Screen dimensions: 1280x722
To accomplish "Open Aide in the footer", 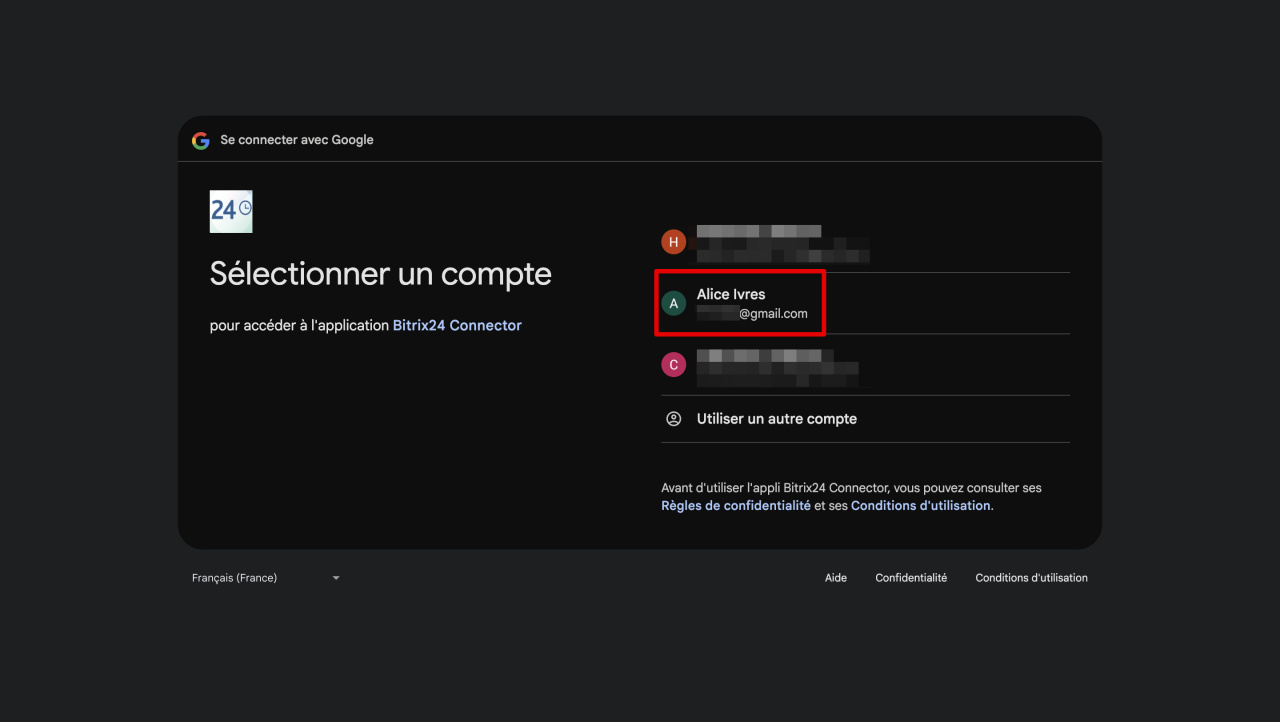I will 835,578.
